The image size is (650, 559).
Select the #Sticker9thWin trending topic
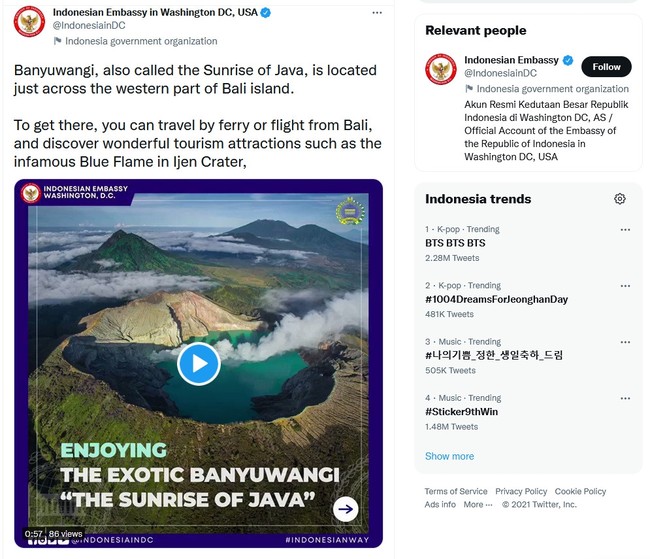pyautogui.click(x=462, y=411)
